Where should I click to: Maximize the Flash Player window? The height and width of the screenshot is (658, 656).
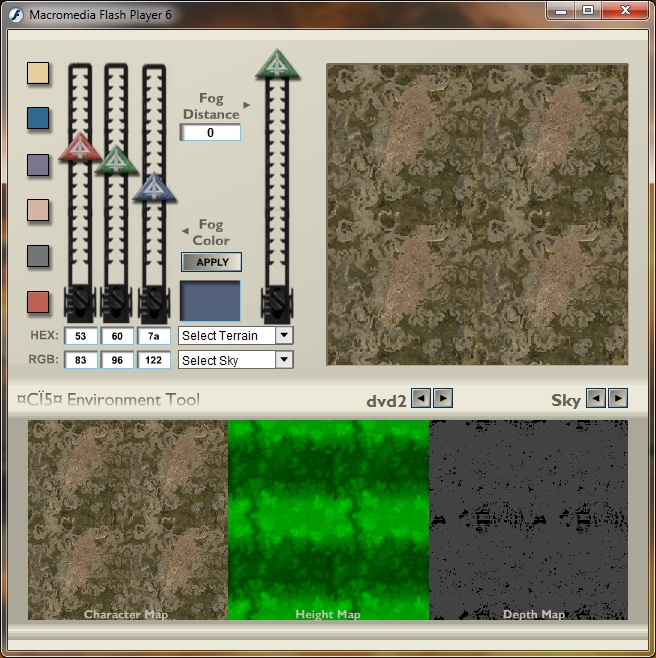coord(588,11)
